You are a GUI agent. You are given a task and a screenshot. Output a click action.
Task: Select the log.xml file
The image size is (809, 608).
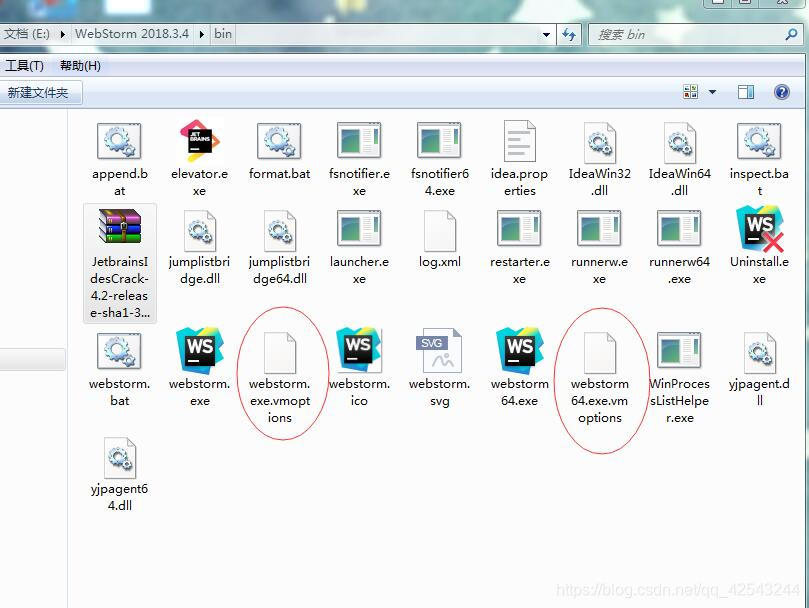440,239
